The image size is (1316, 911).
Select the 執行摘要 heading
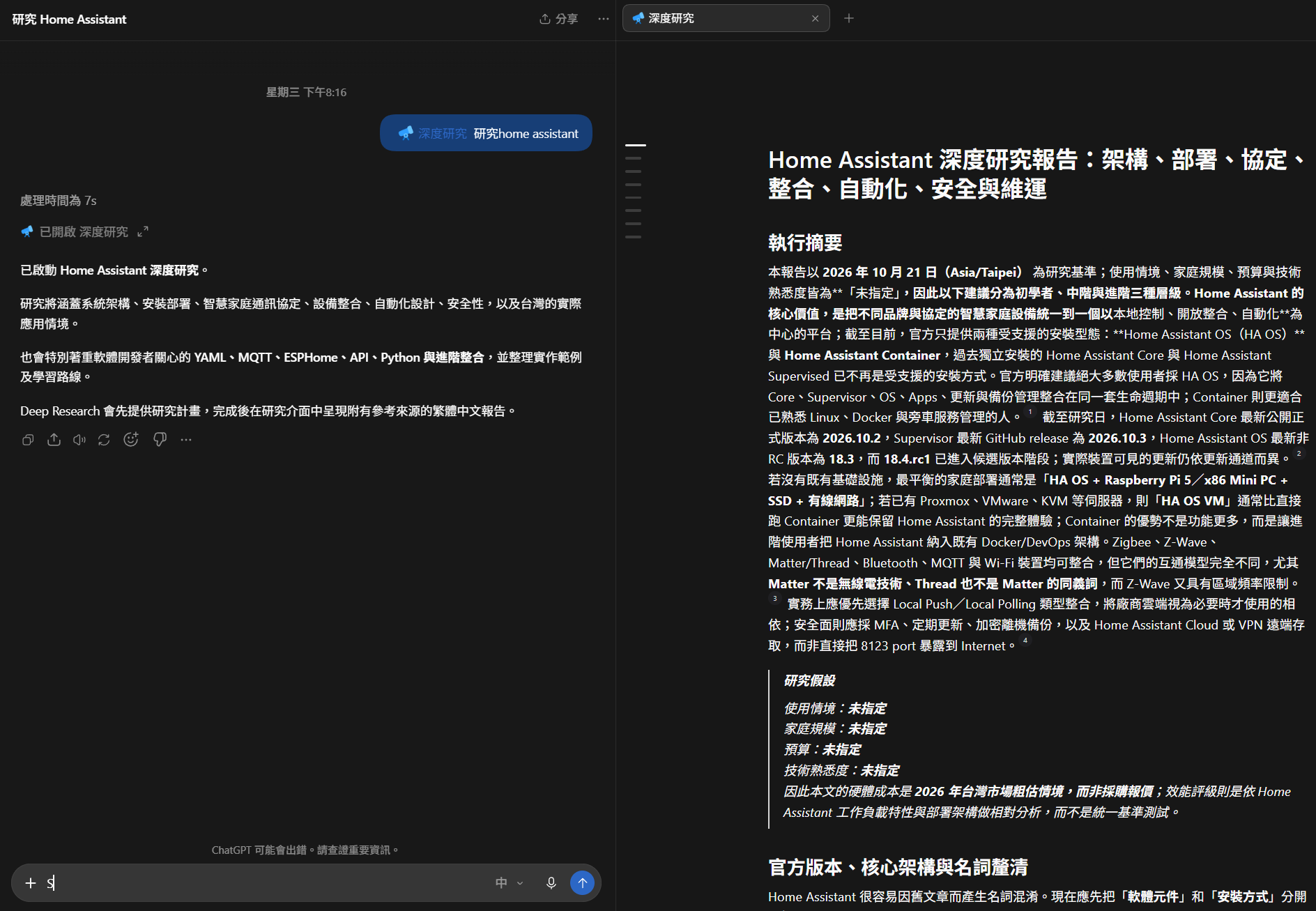coord(805,243)
